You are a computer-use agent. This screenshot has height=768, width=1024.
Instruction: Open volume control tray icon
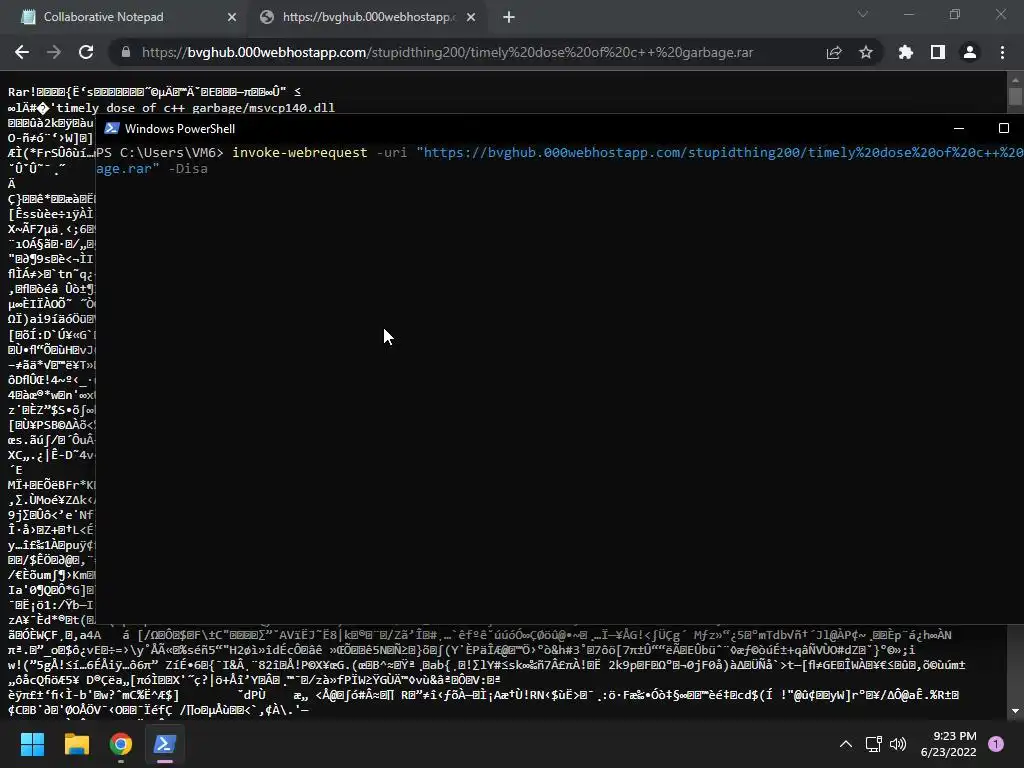point(898,744)
